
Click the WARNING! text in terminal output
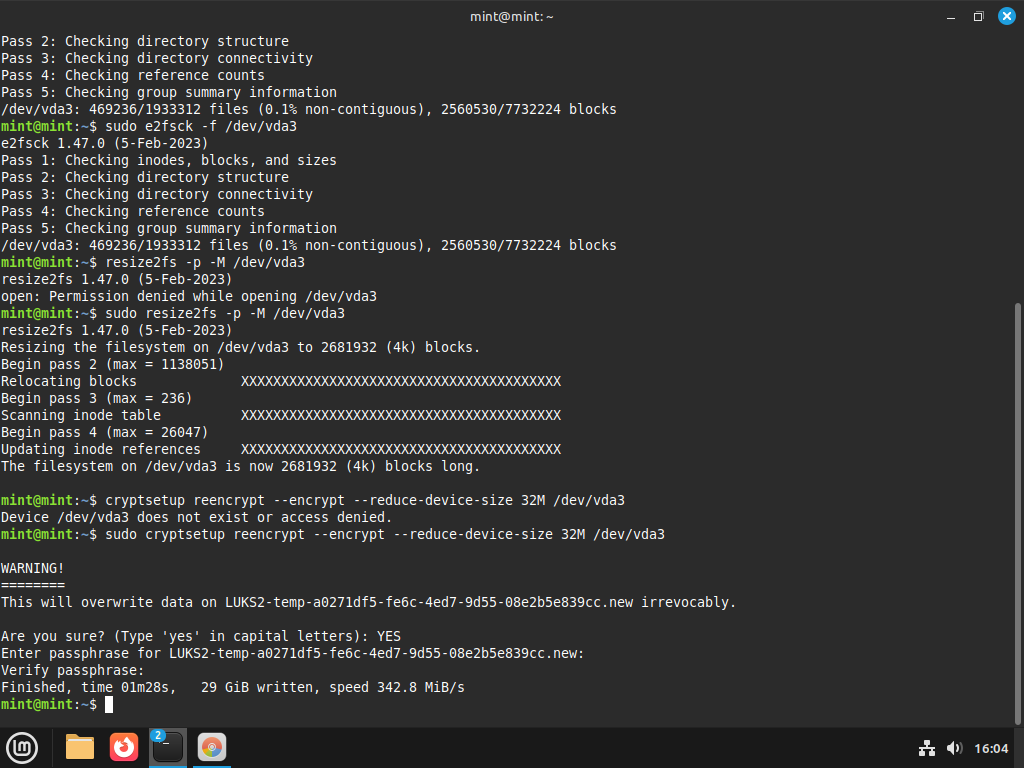coord(33,568)
